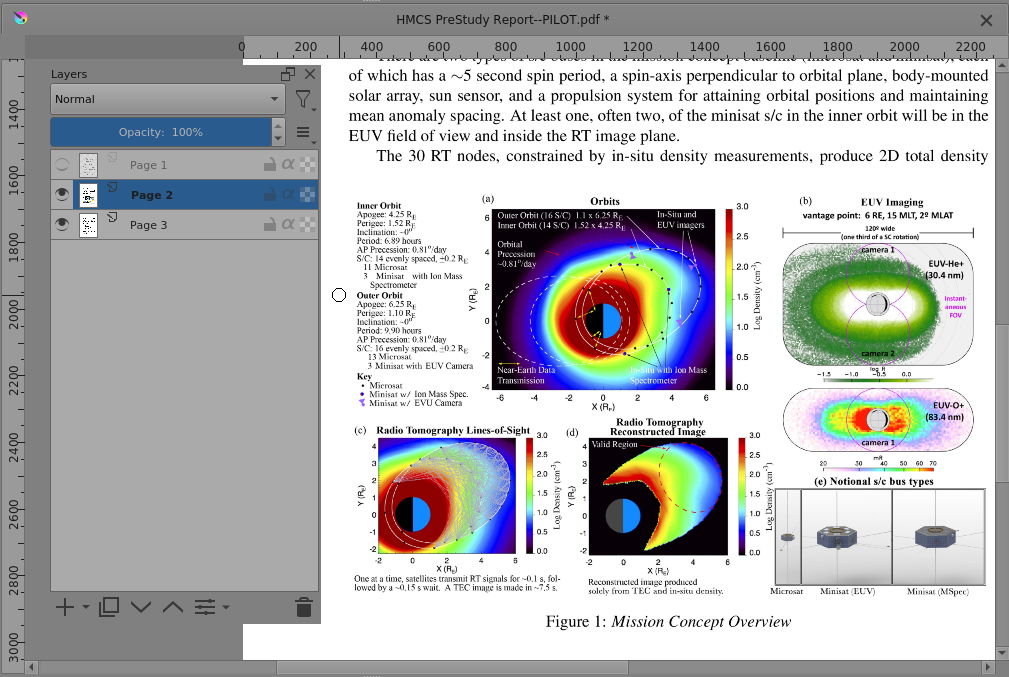This screenshot has height=677, width=1009.
Task: Move layer up with up chevron
Action: (173, 606)
